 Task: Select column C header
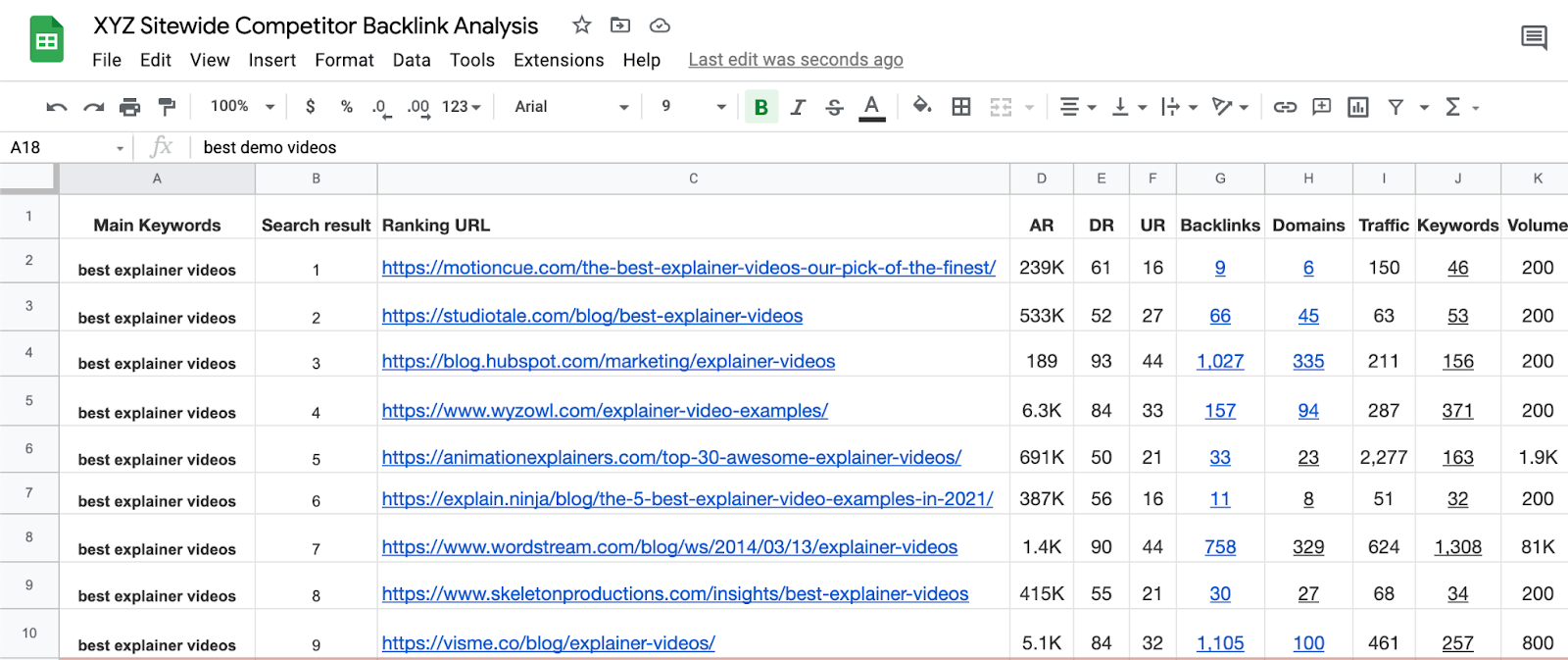point(694,178)
